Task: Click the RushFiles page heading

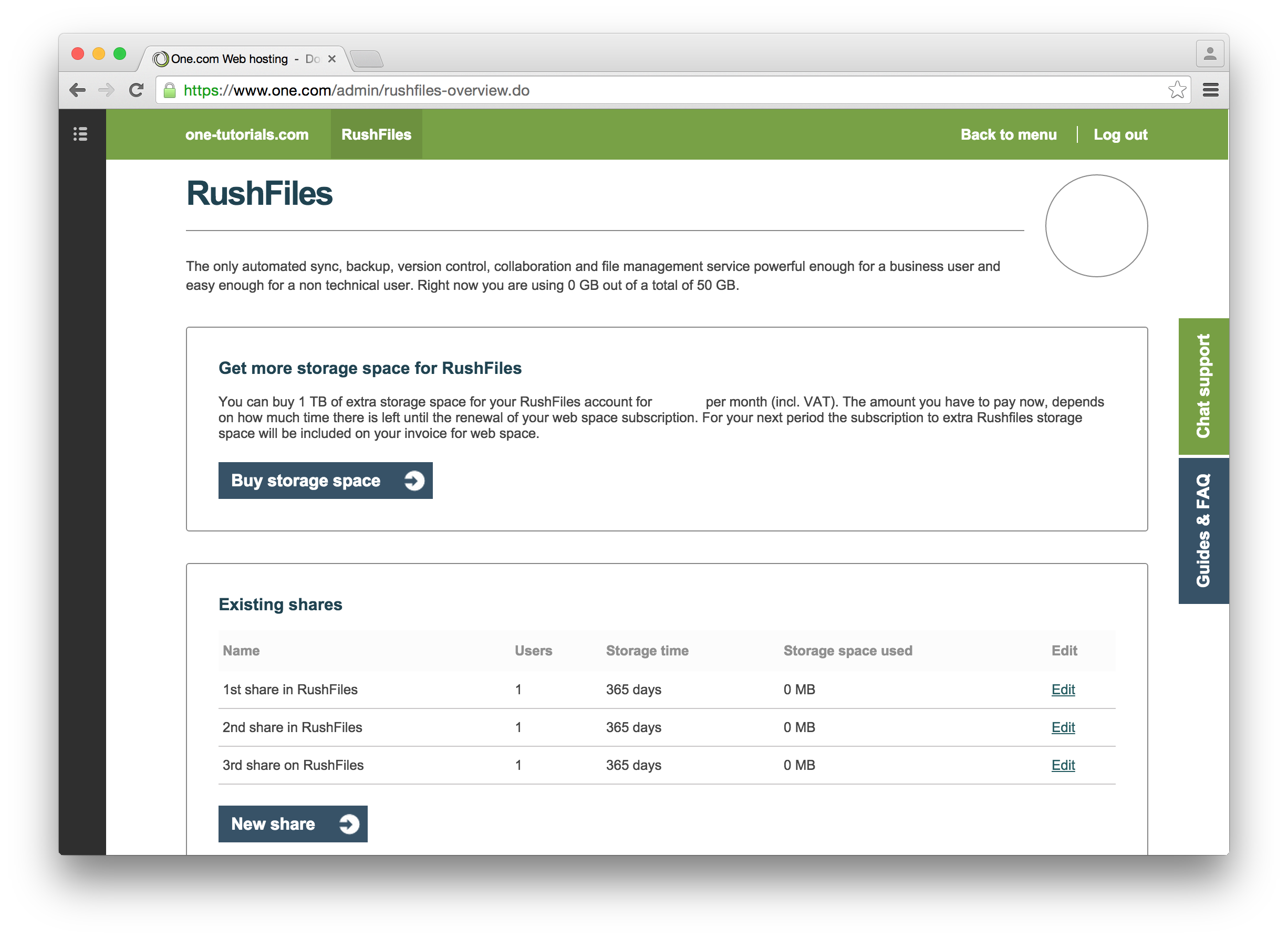Action: coord(259,193)
